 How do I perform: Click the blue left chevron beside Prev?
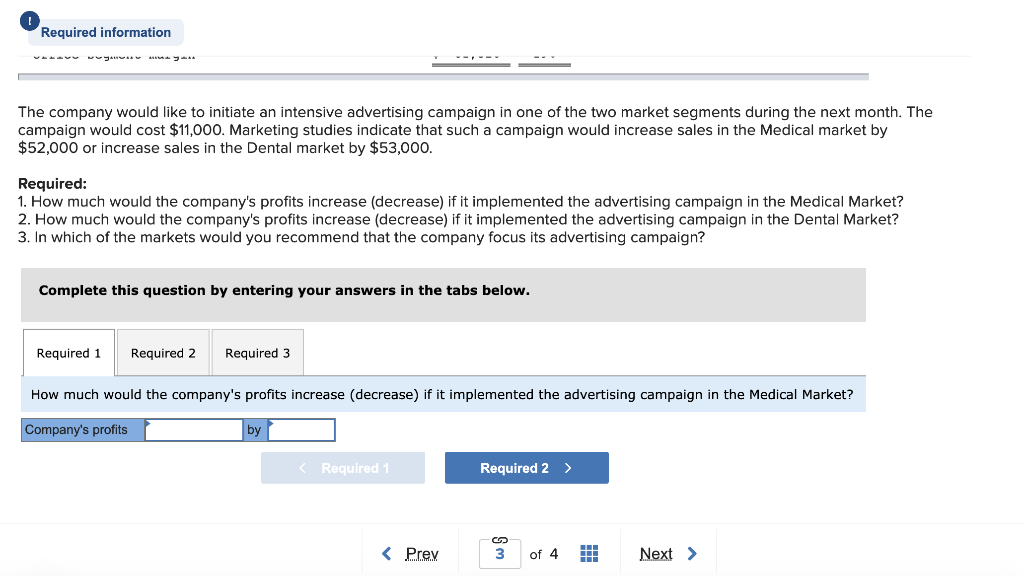tap(387, 553)
